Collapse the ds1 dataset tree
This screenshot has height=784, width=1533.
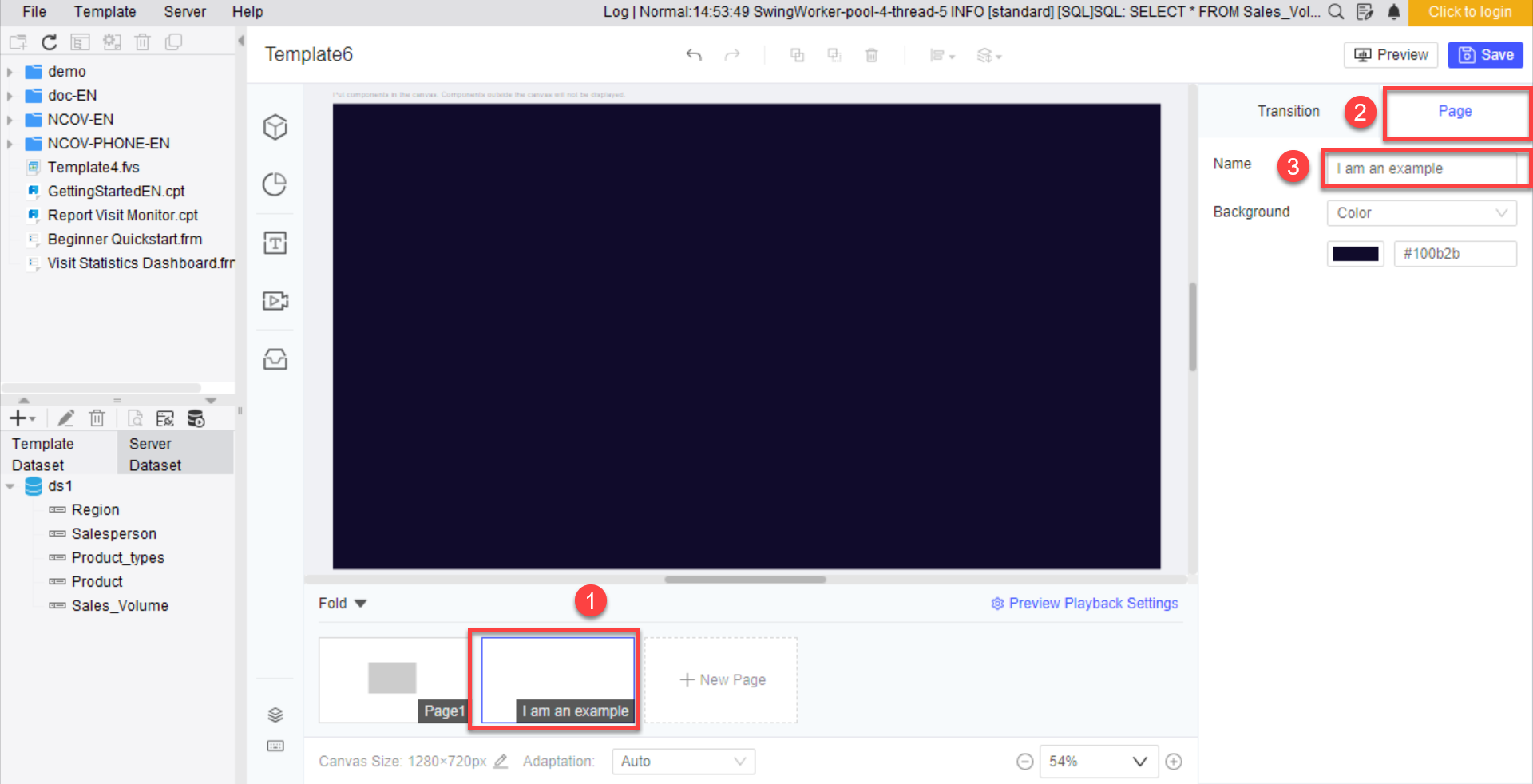pos(10,485)
